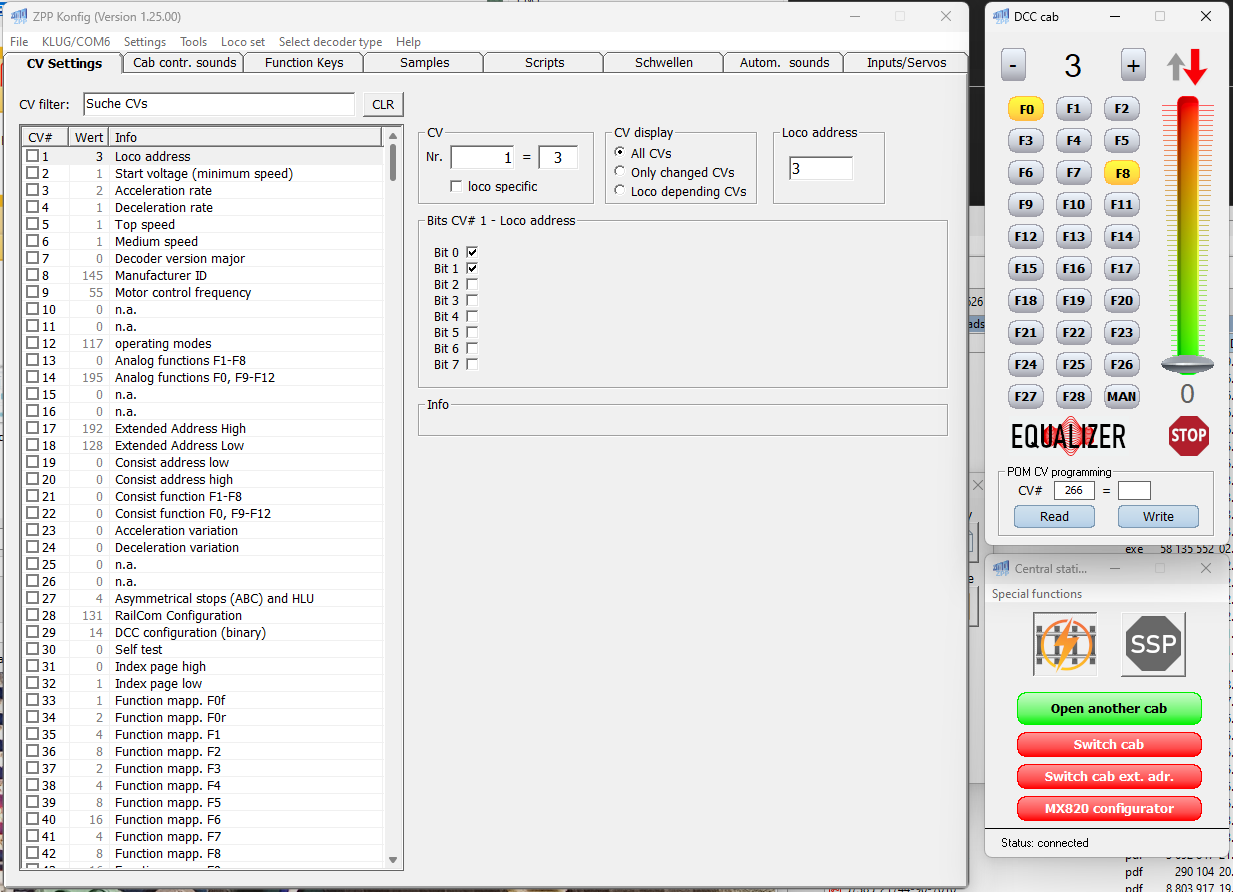Select the Only changed CVs radio button
This screenshot has width=1233, height=892.
tap(620, 172)
